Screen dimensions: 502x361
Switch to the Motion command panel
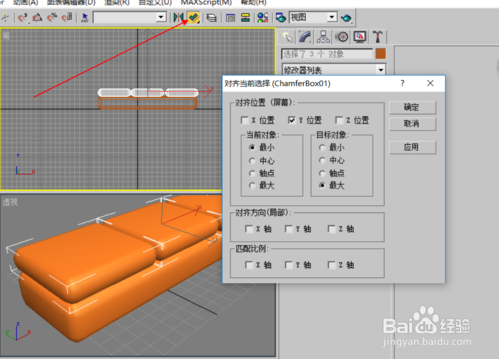pos(342,37)
